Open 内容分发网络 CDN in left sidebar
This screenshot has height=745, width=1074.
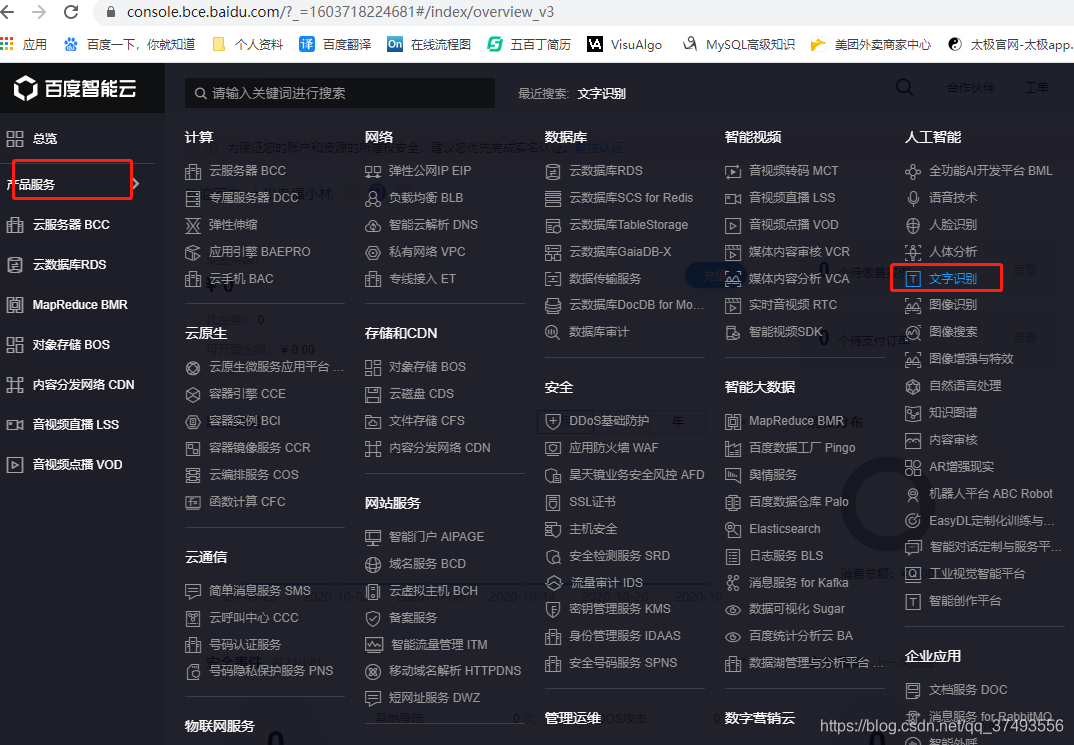click(x=84, y=385)
